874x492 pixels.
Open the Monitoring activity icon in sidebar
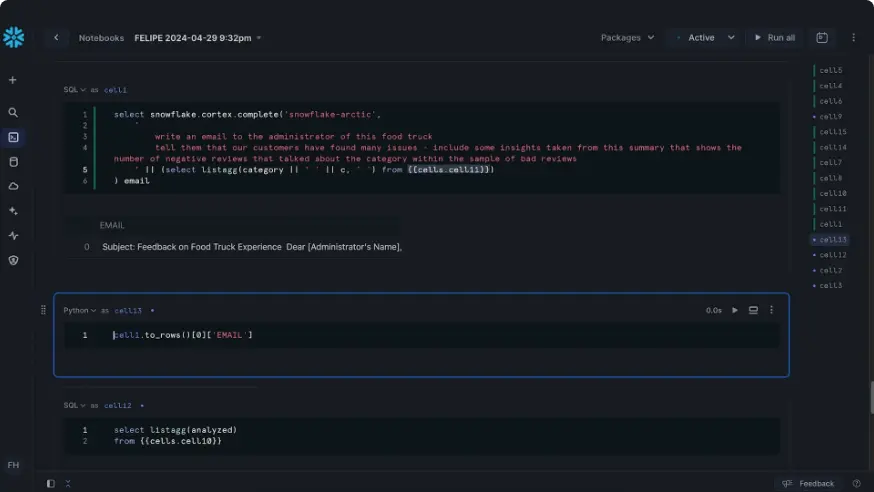click(13, 236)
